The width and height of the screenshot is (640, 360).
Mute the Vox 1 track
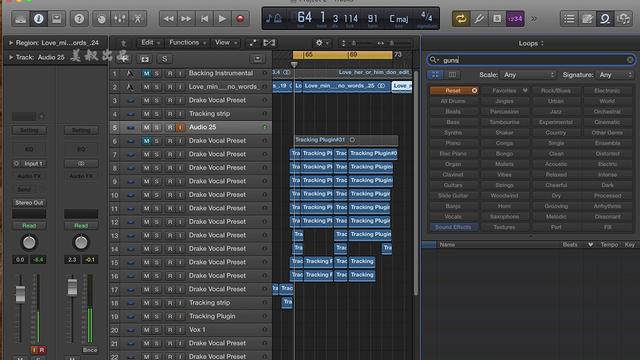(x=146, y=330)
